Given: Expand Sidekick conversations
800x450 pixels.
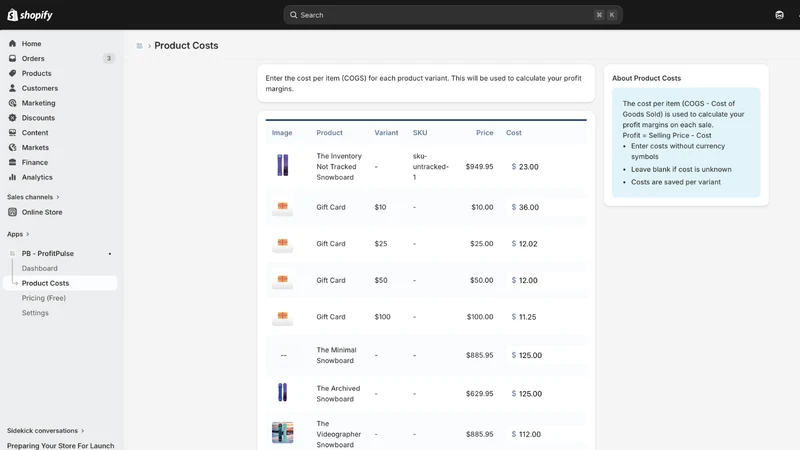Looking at the screenshot, I should click(x=45, y=431).
